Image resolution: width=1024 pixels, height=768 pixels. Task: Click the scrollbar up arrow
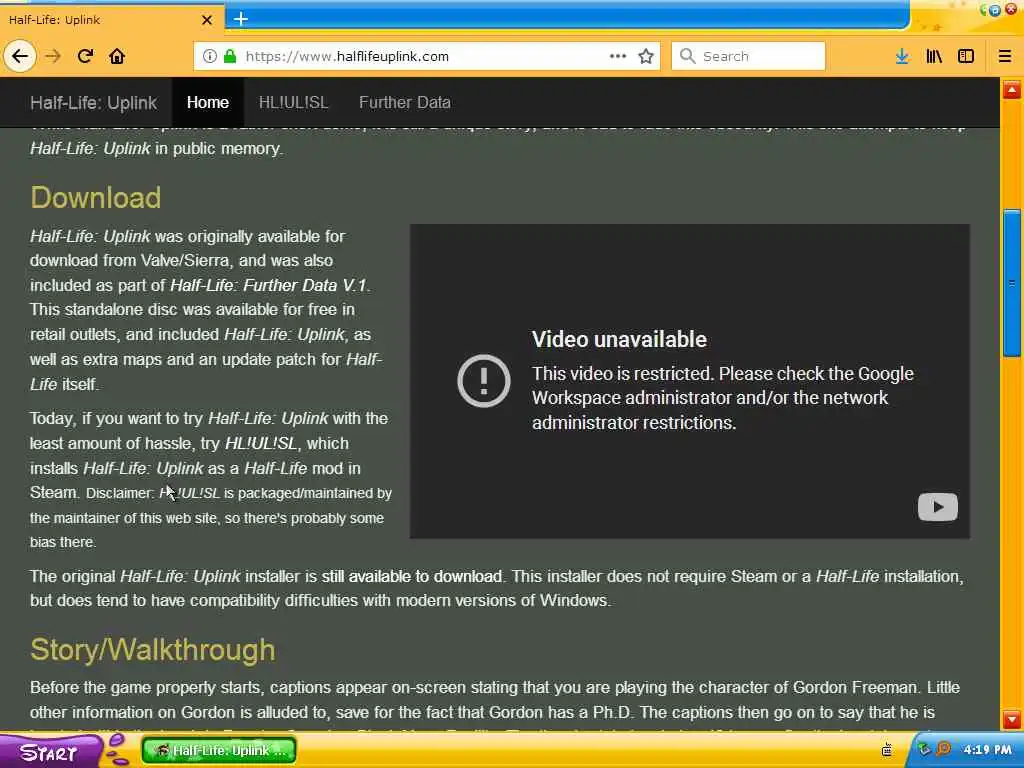[1012, 90]
